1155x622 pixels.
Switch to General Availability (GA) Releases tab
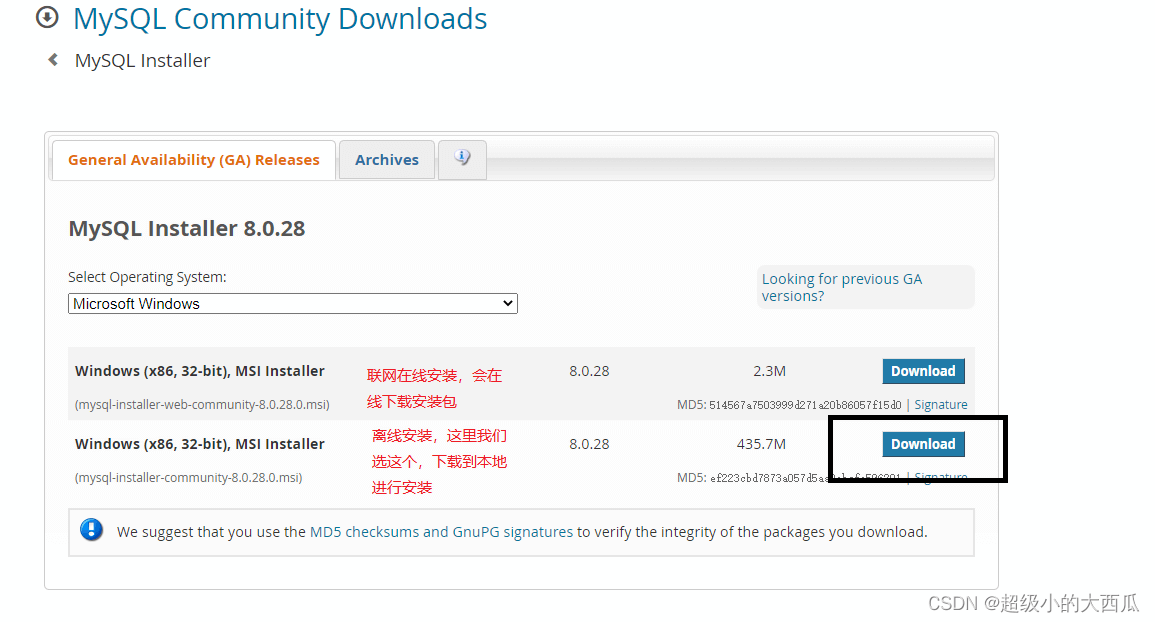pos(194,160)
